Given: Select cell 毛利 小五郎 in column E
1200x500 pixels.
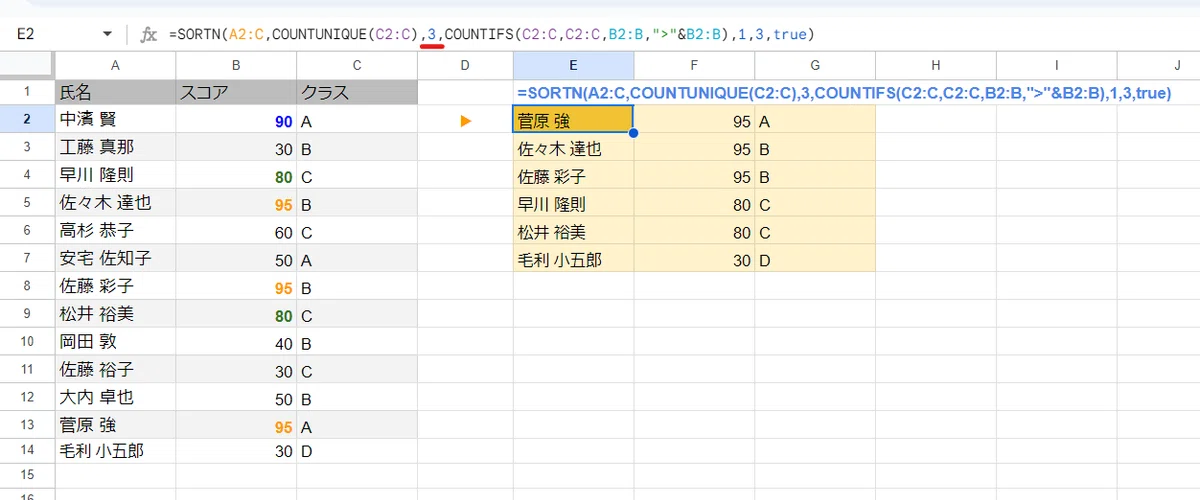Looking at the screenshot, I should 573,258.
